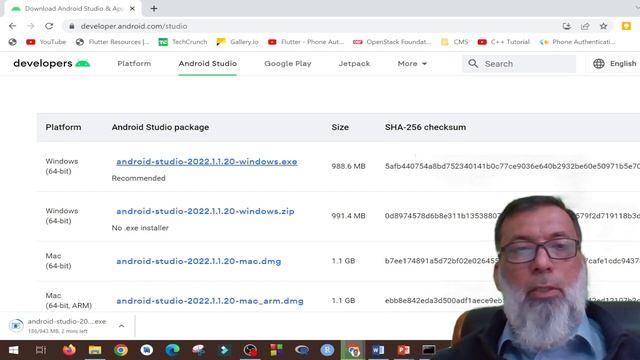Screen dimensions: 640x360
Task: Open the TechCrunch bookmark
Action: pos(183,42)
